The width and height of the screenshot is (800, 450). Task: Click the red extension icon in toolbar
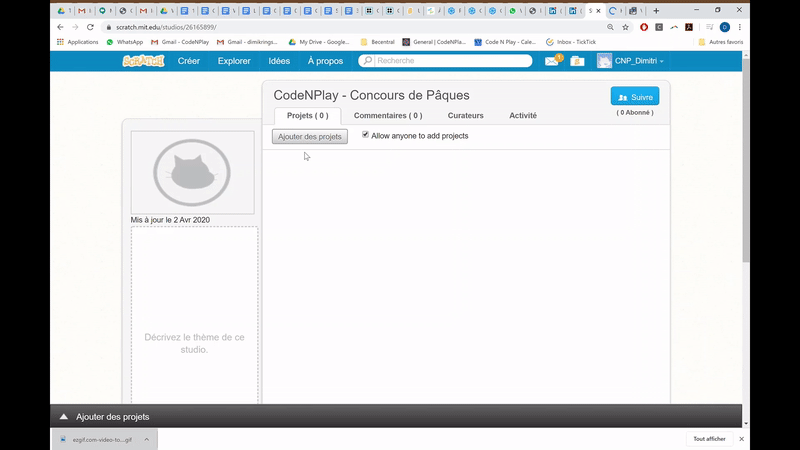[x=644, y=27]
